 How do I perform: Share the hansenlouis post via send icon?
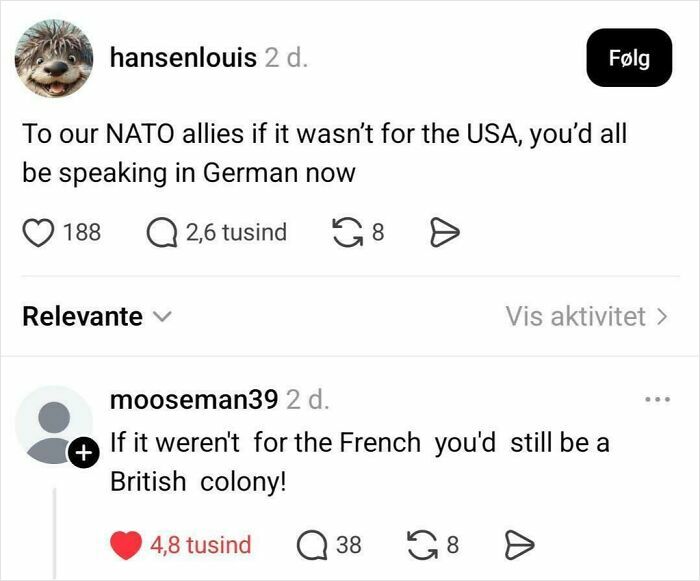tap(442, 233)
